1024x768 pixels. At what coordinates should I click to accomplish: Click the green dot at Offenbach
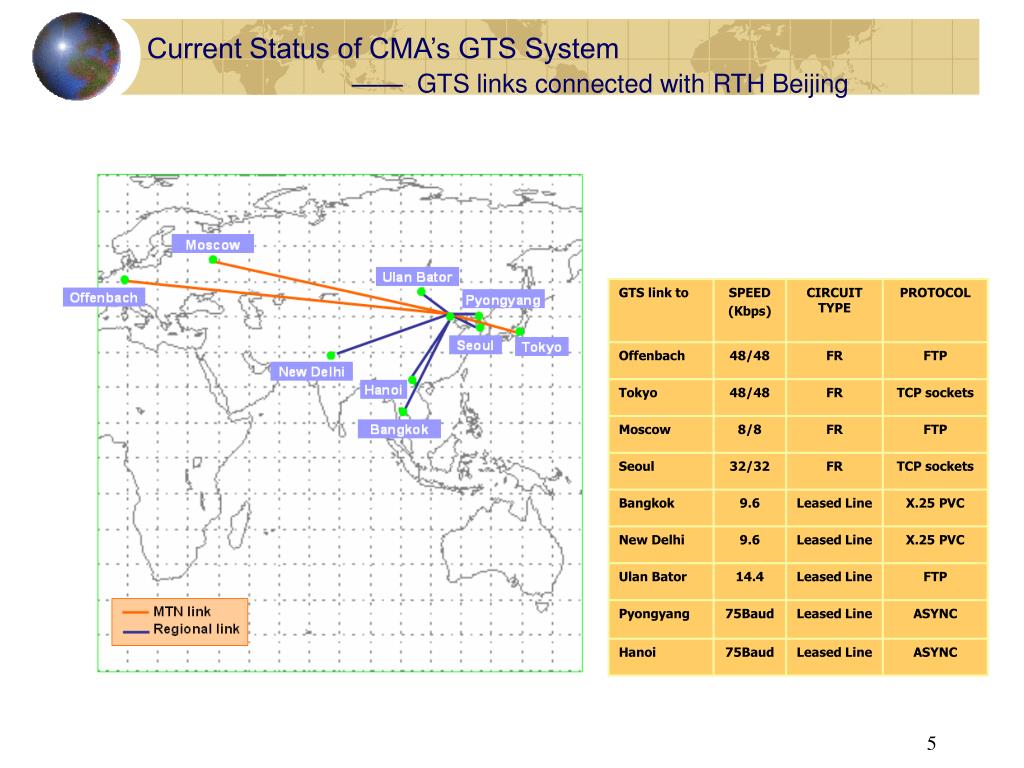(x=125, y=280)
